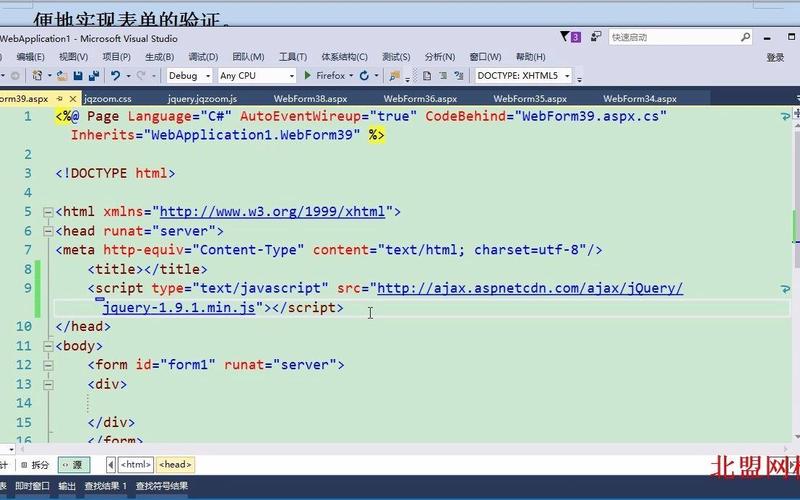Screen dimensions: 800x500
Task: Collapse the body element on line 11
Action: pyautogui.click(x=48, y=346)
